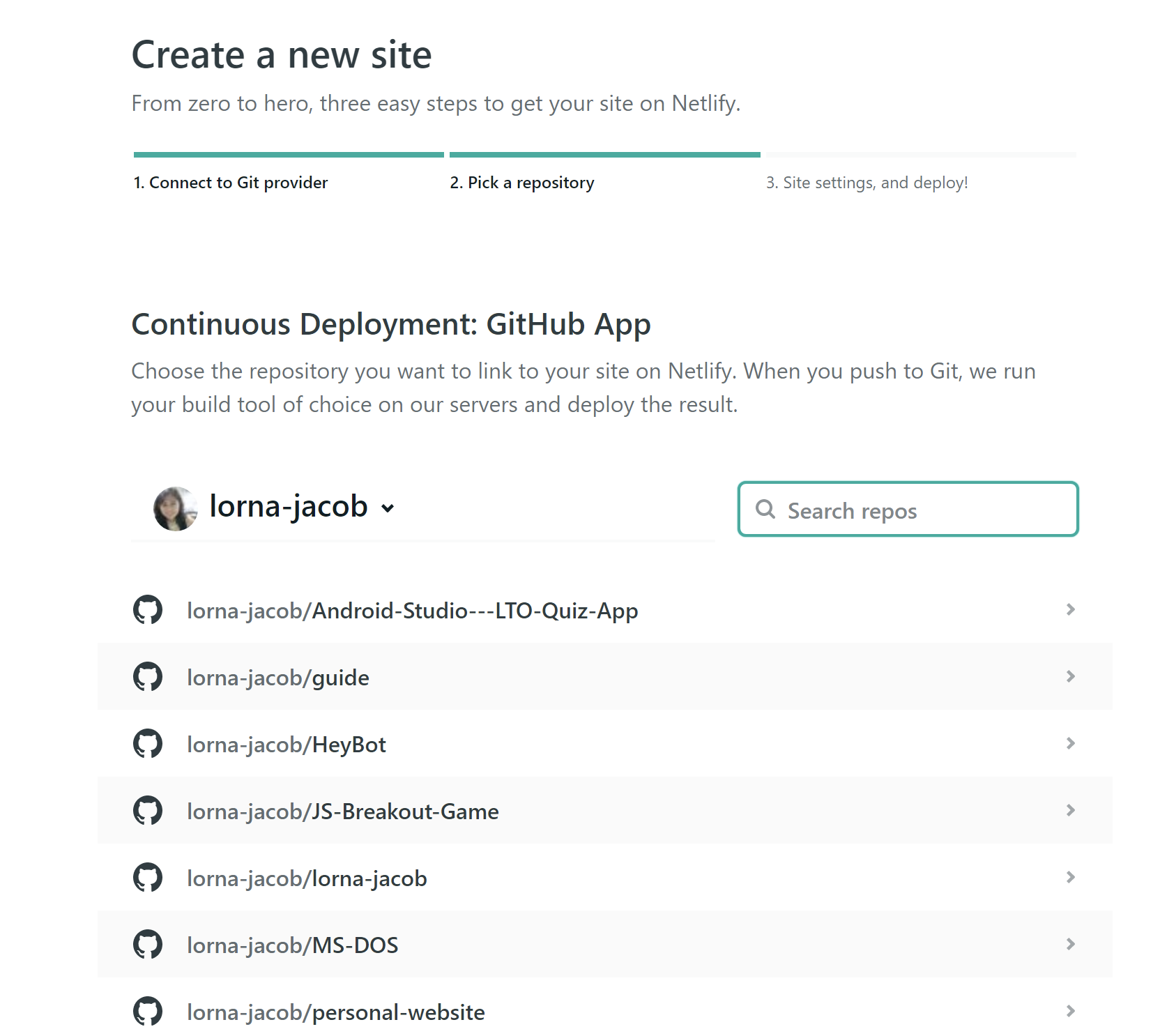Click GitHub icon beside Android-Studio---LTO-Quiz-App repo
This screenshot has height=1036, width=1160.
coord(148,610)
